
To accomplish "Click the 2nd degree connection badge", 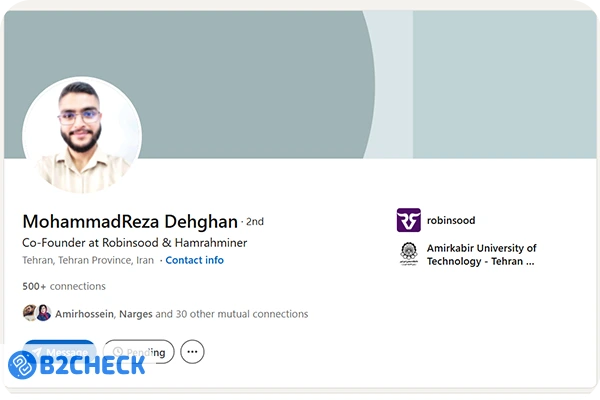I will [x=255, y=222].
